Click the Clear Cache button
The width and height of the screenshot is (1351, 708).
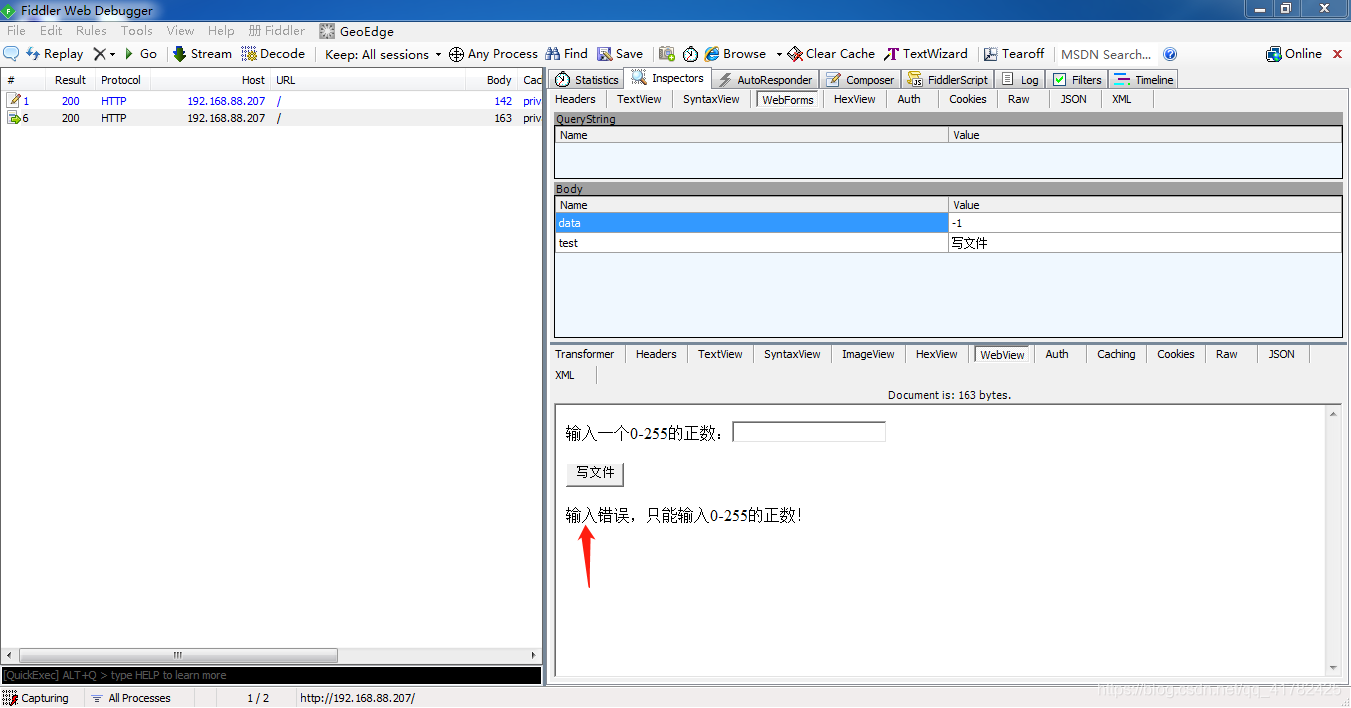[x=831, y=54]
